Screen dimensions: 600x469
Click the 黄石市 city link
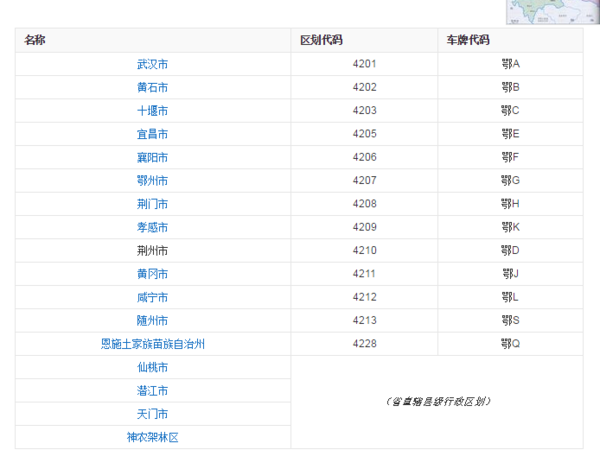pyautogui.click(x=152, y=87)
